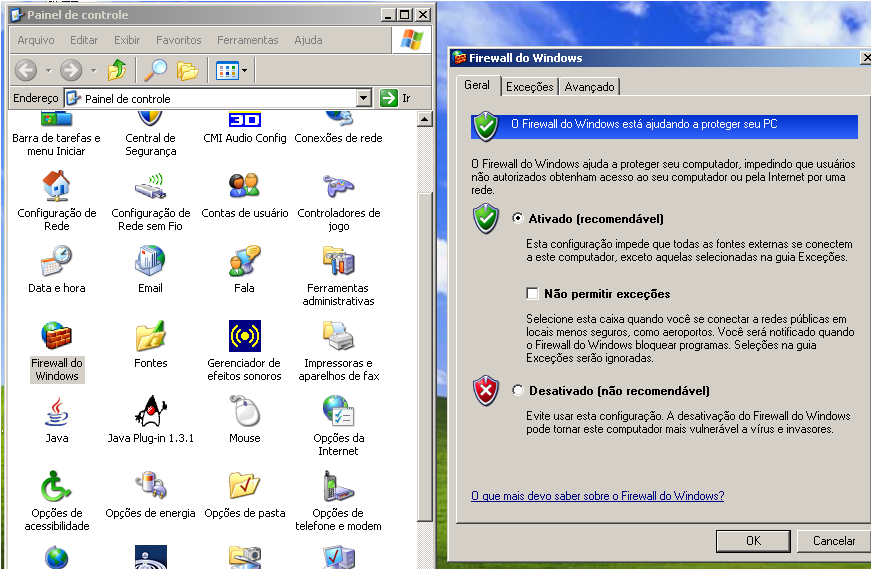This screenshot has width=872, height=570.
Task: Click the Up one level folder button
Action: coord(117,71)
